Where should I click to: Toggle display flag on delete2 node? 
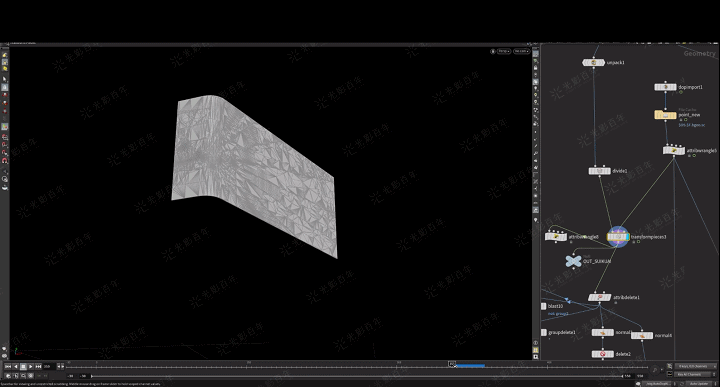(612, 354)
